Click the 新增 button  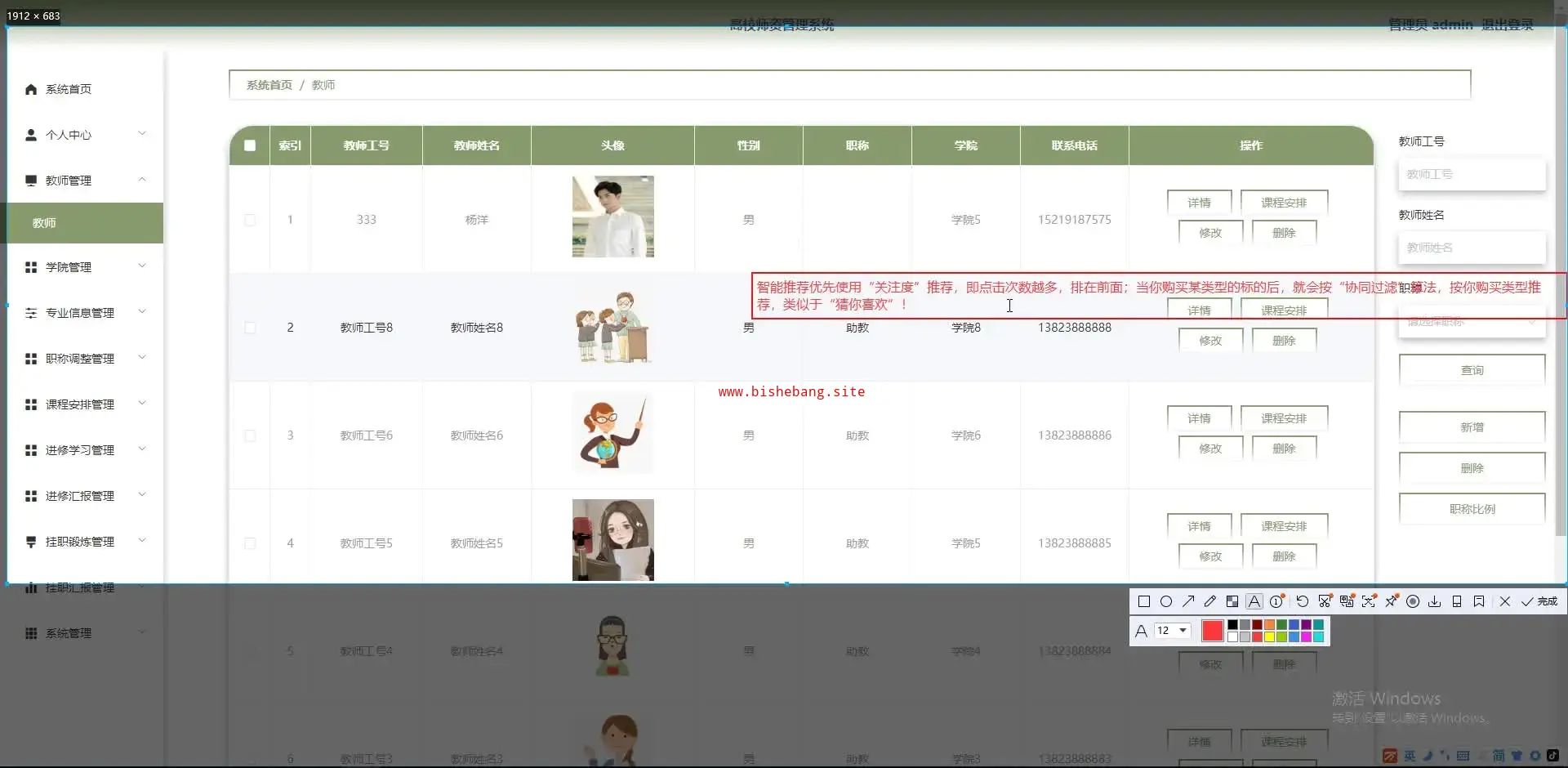[x=1472, y=427]
